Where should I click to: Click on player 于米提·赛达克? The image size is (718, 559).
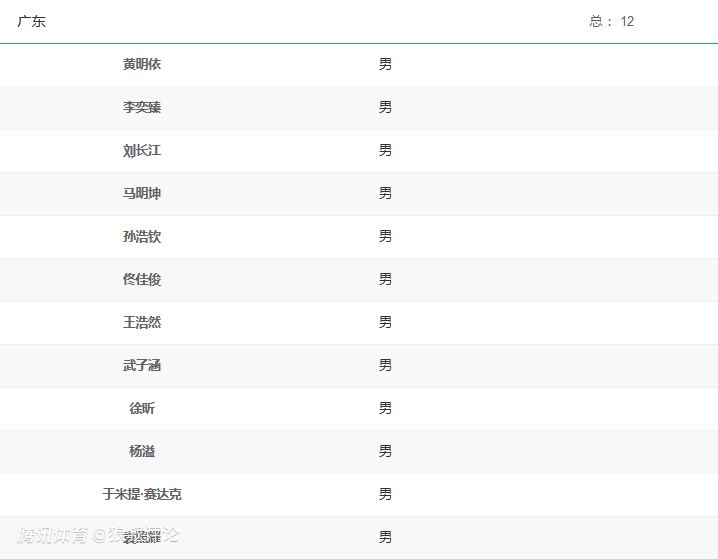click(142, 494)
